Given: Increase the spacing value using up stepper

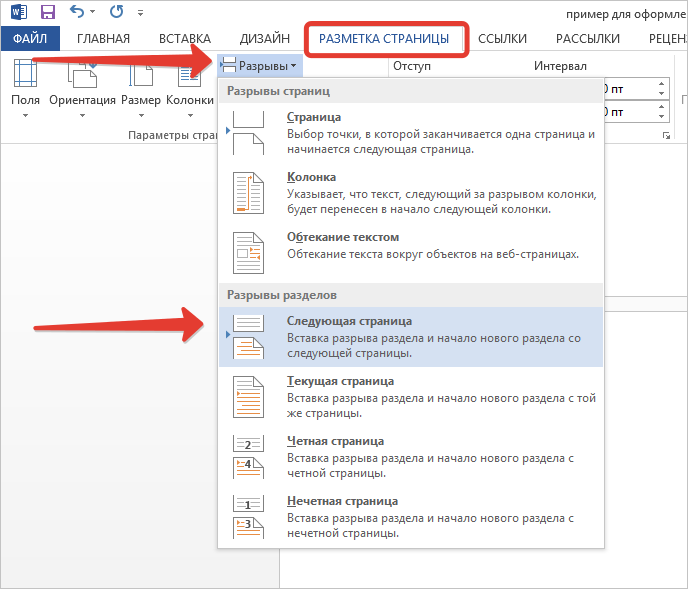Looking at the screenshot, I should tap(661, 84).
